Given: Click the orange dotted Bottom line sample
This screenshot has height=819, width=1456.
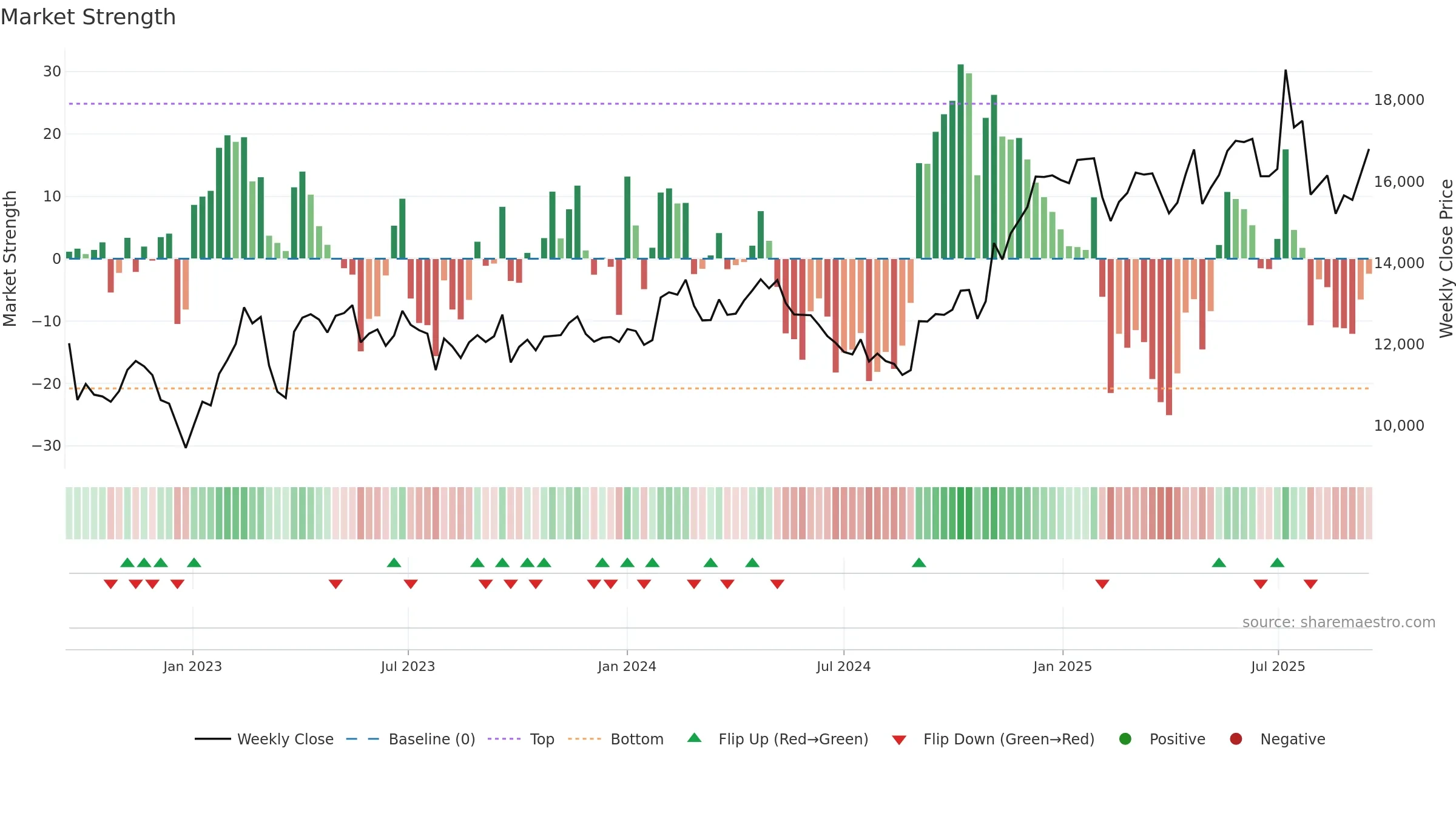Looking at the screenshot, I should pyautogui.click(x=584, y=739).
